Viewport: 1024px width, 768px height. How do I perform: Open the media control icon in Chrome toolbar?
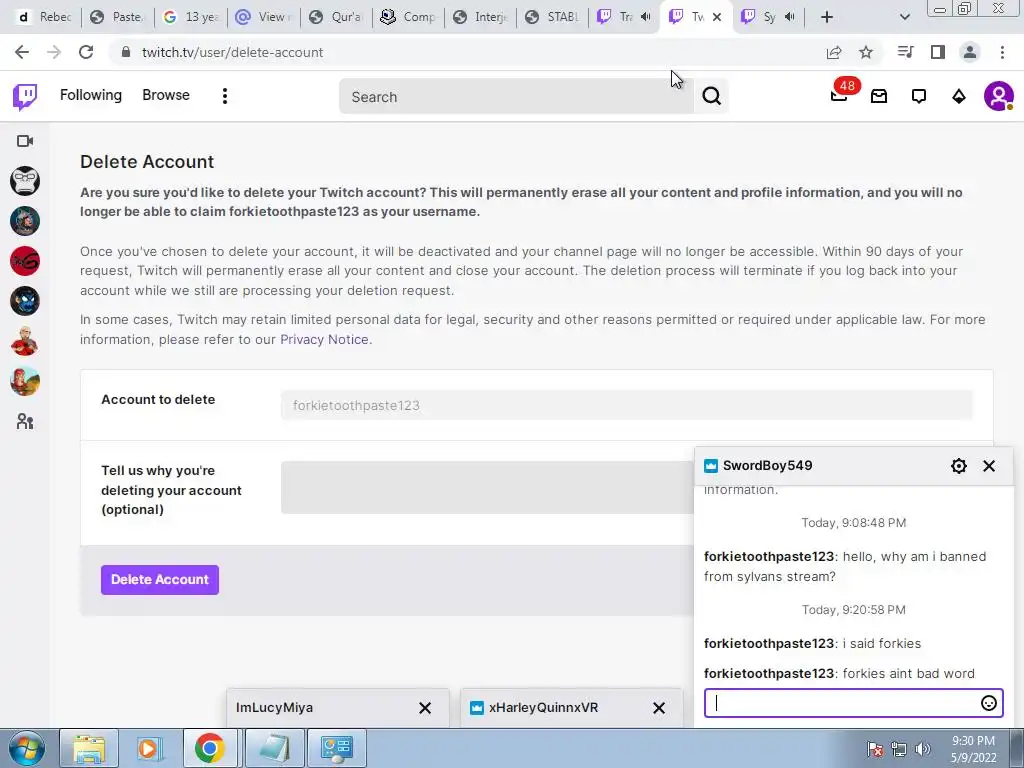click(905, 52)
